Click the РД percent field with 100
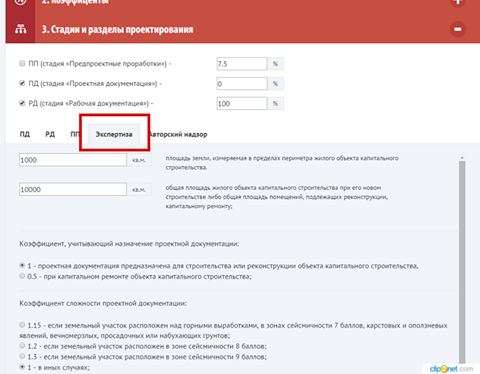Image resolution: width=480 pixels, height=374 pixels. [x=242, y=104]
